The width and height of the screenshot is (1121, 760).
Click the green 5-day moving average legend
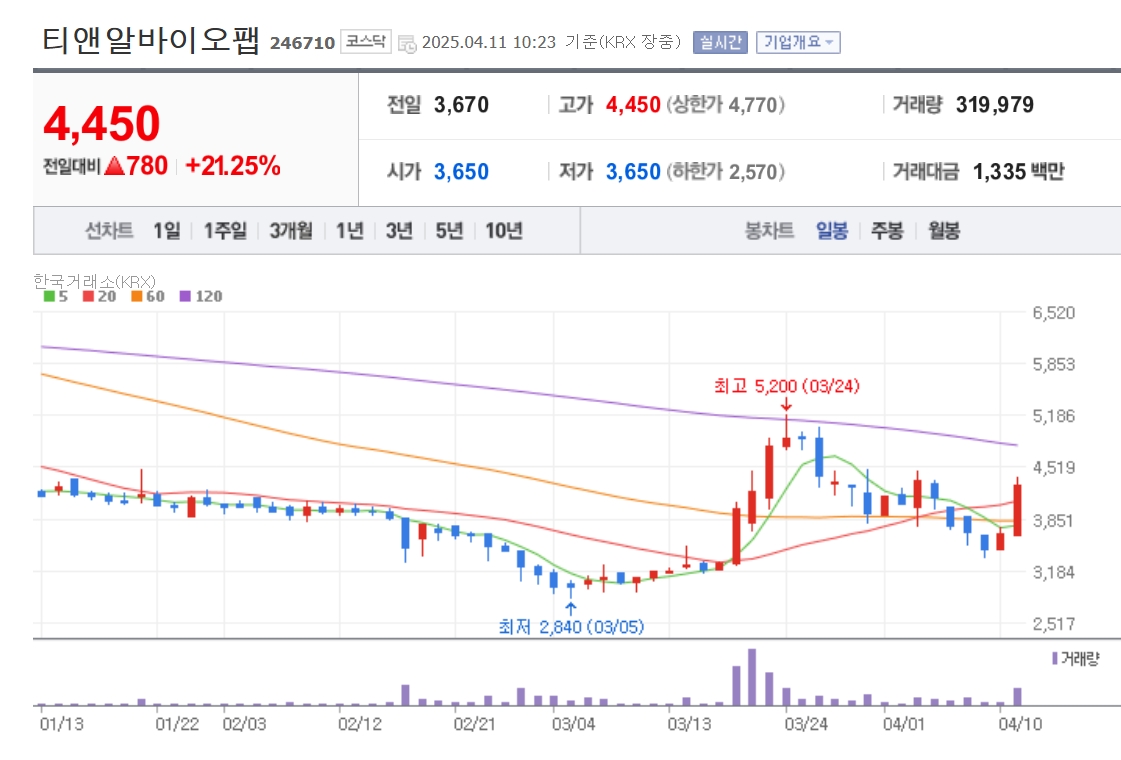[56, 296]
